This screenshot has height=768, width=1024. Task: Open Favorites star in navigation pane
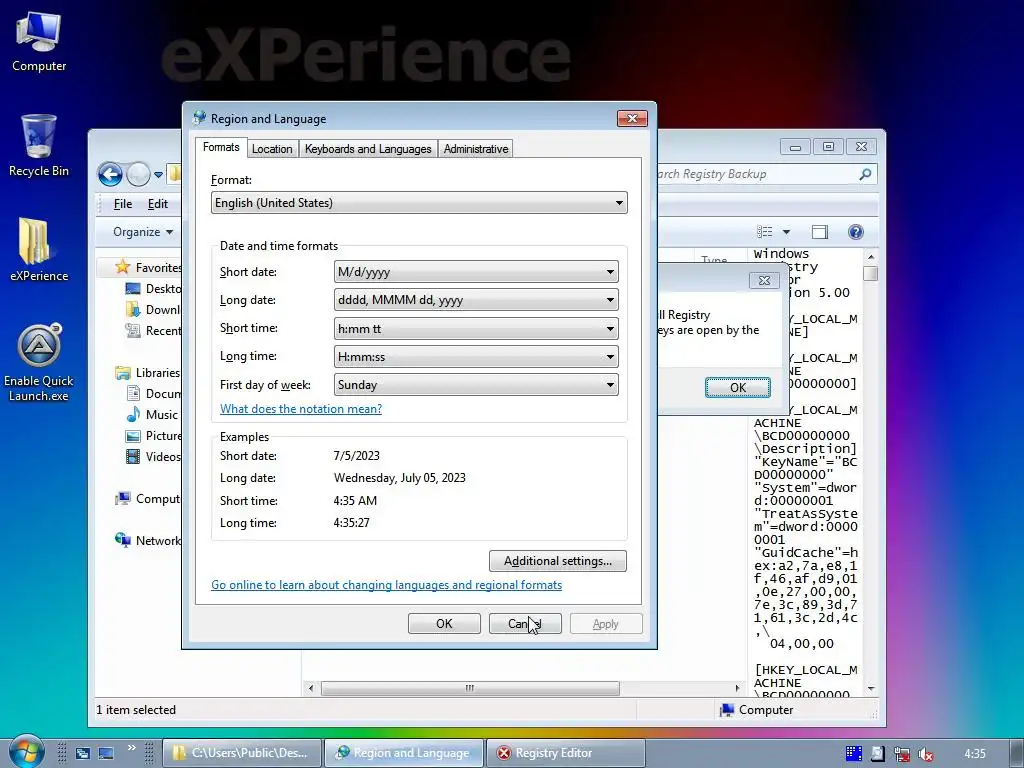[121, 267]
